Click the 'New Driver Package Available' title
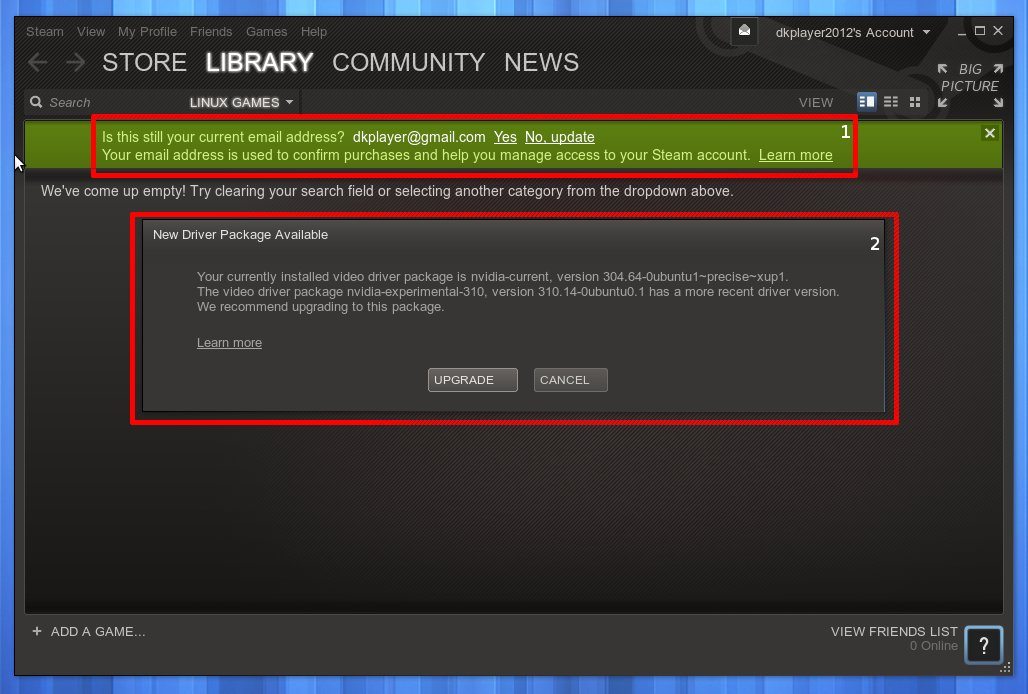The width and height of the screenshot is (1028, 694). 240,235
